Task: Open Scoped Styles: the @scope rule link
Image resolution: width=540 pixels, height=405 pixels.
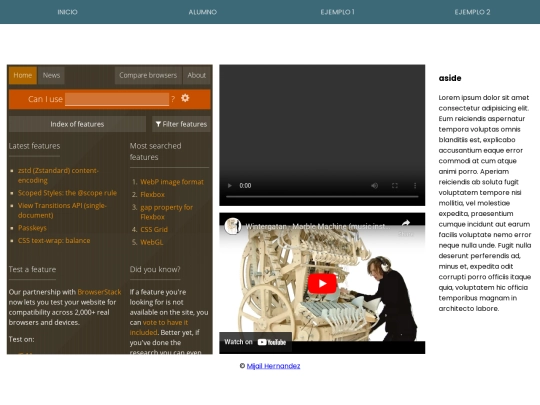Action: pos(68,193)
